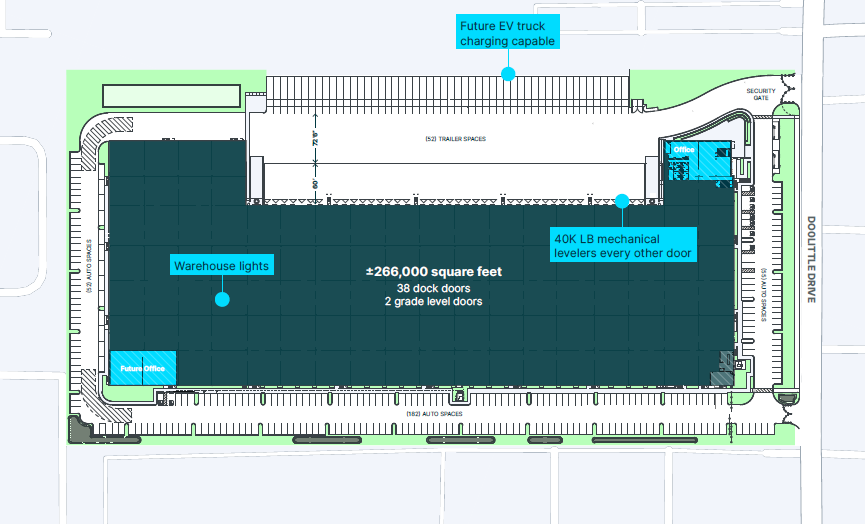Click the Future EV truck charging marker dot
This screenshot has width=865, height=524.
[x=508, y=73]
